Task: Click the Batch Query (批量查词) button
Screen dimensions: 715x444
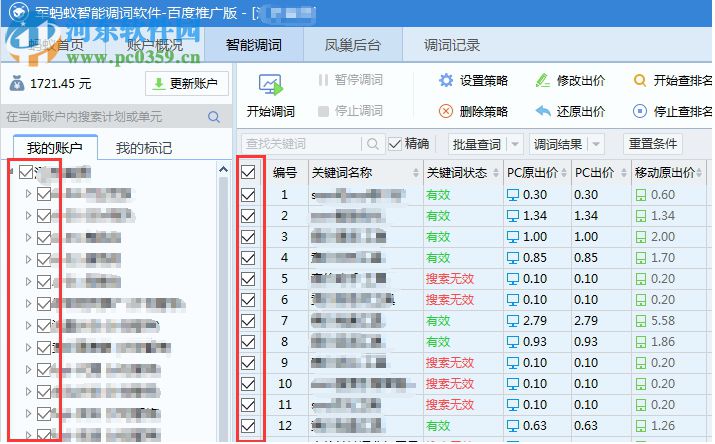Action: pos(477,145)
